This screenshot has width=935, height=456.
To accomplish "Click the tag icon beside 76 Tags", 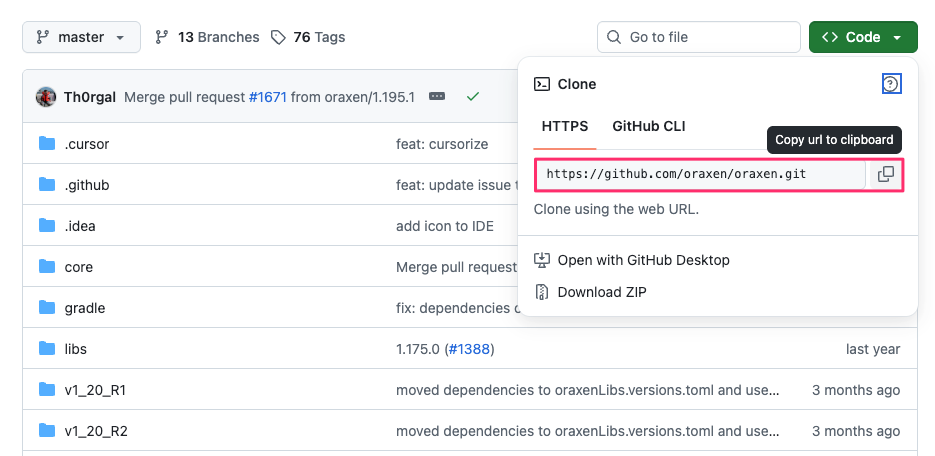I will 278,38.
